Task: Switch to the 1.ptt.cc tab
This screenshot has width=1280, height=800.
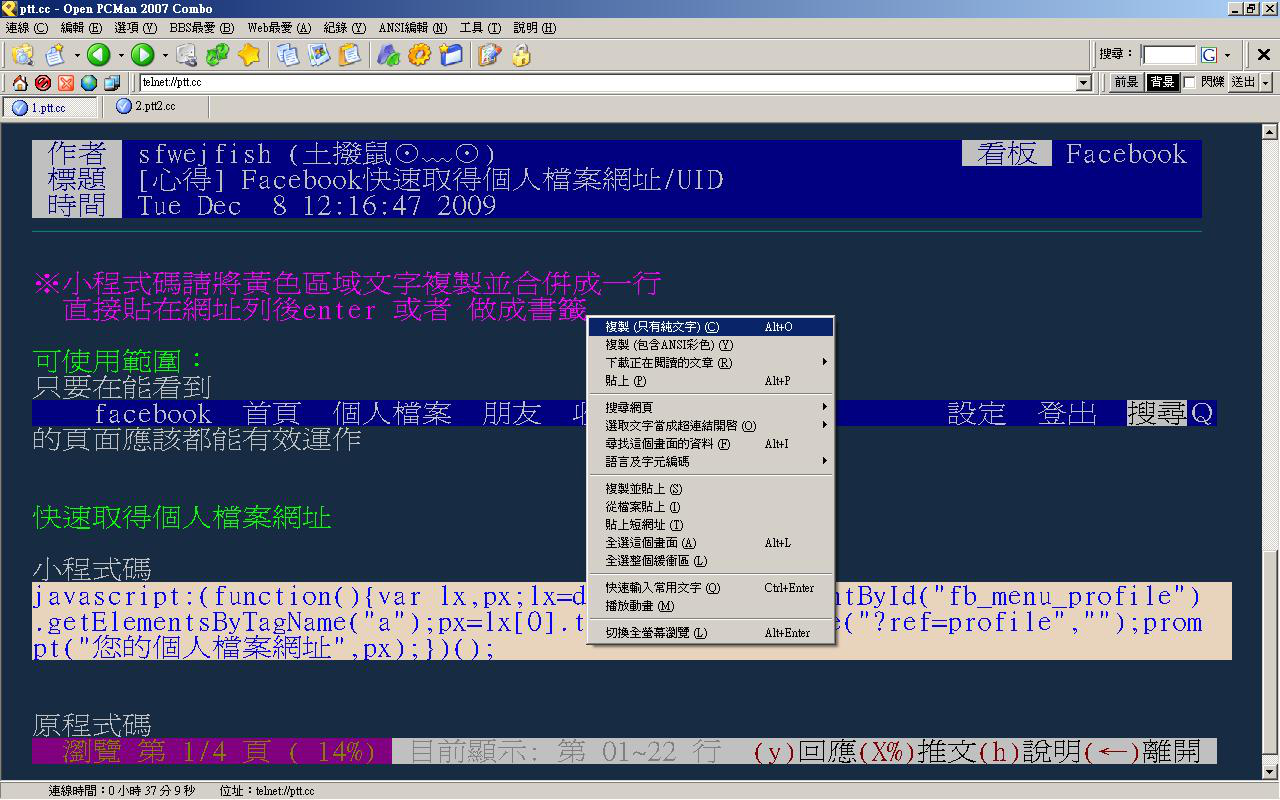Action: click(50, 107)
